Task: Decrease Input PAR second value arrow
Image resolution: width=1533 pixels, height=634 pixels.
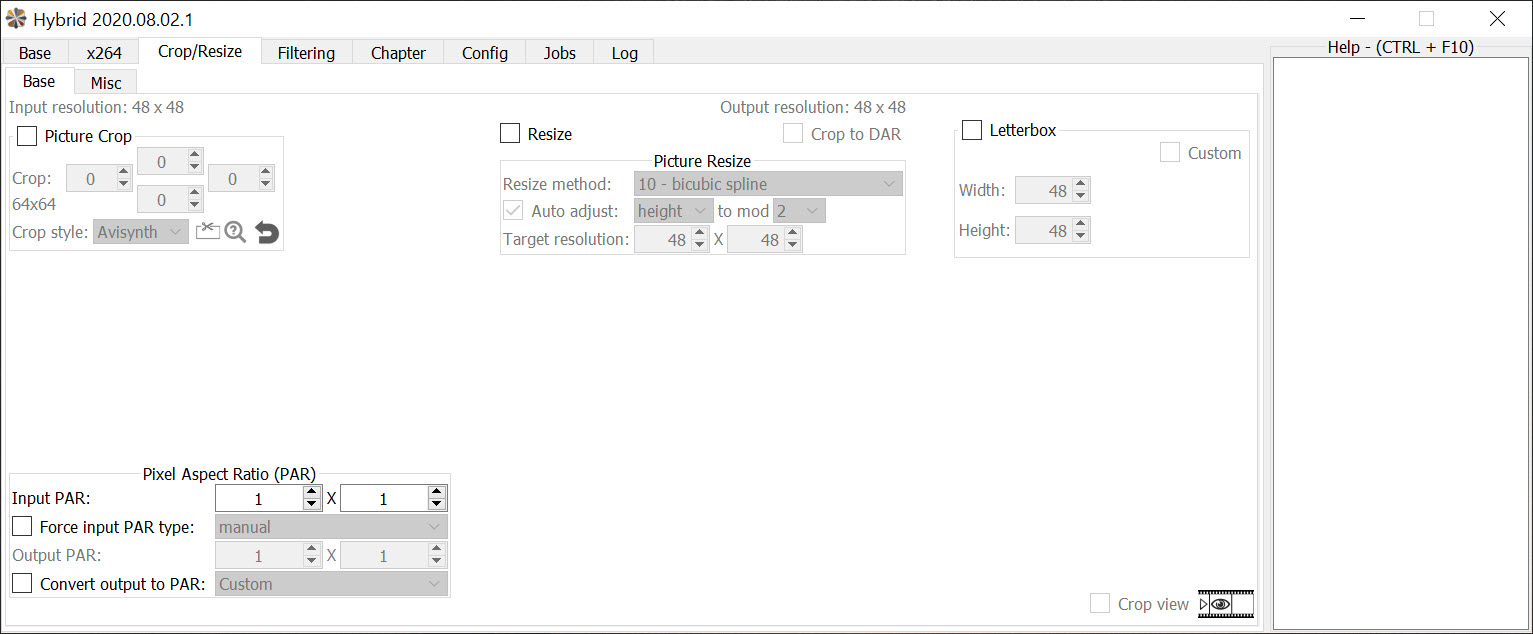Action: pyautogui.click(x=436, y=504)
